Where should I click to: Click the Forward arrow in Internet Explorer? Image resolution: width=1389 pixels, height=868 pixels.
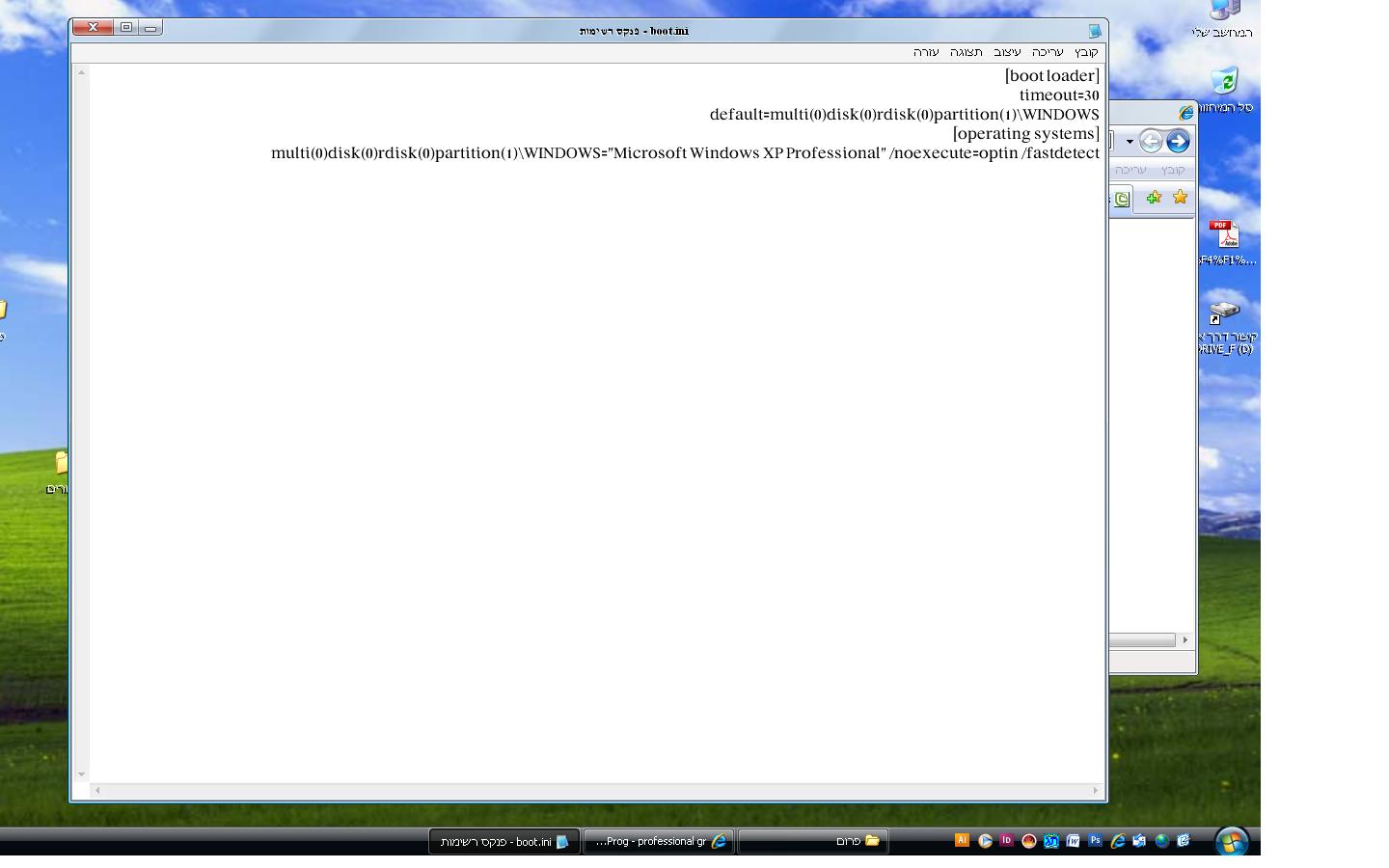[1178, 142]
